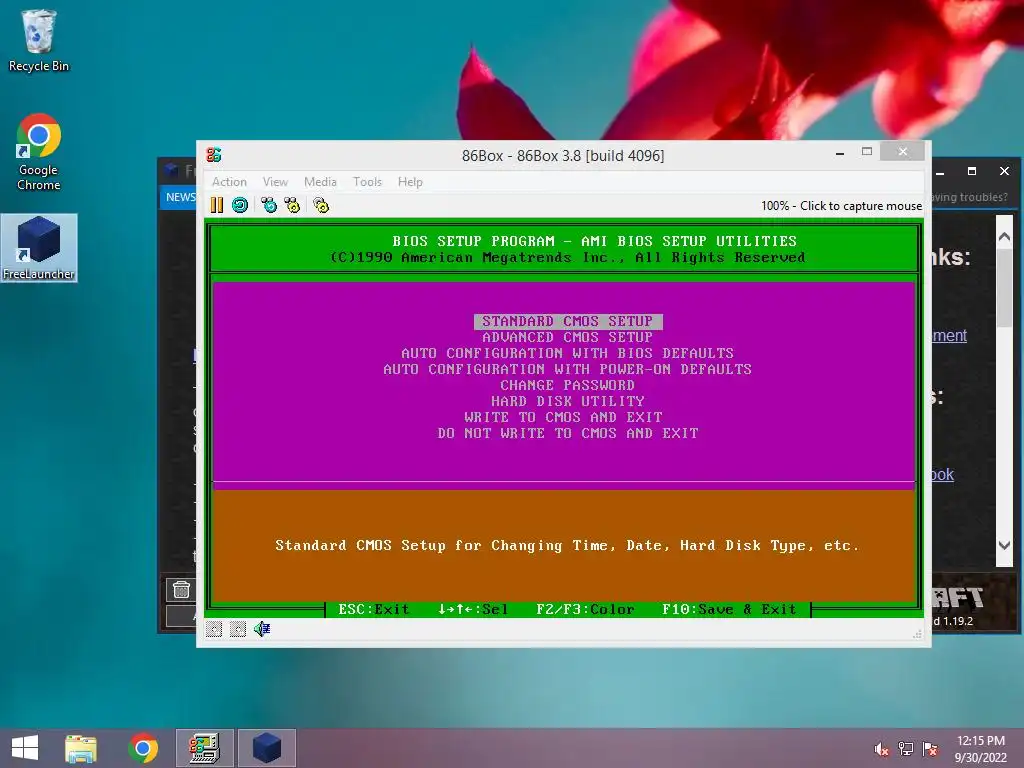The width and height of the screenshot is (1024, 768).
Task: Select WRITE TO CMOS AND EXIT
Action: tap(564, 417)
